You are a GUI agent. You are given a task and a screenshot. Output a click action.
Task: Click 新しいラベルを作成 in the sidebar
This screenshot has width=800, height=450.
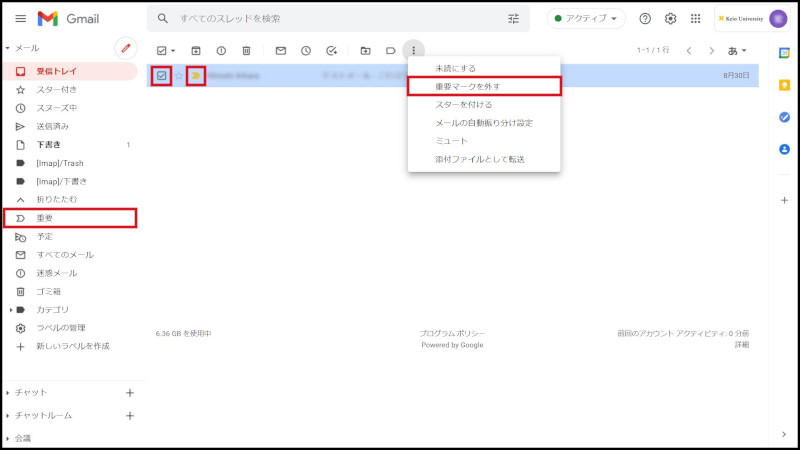tap(73, 346)
